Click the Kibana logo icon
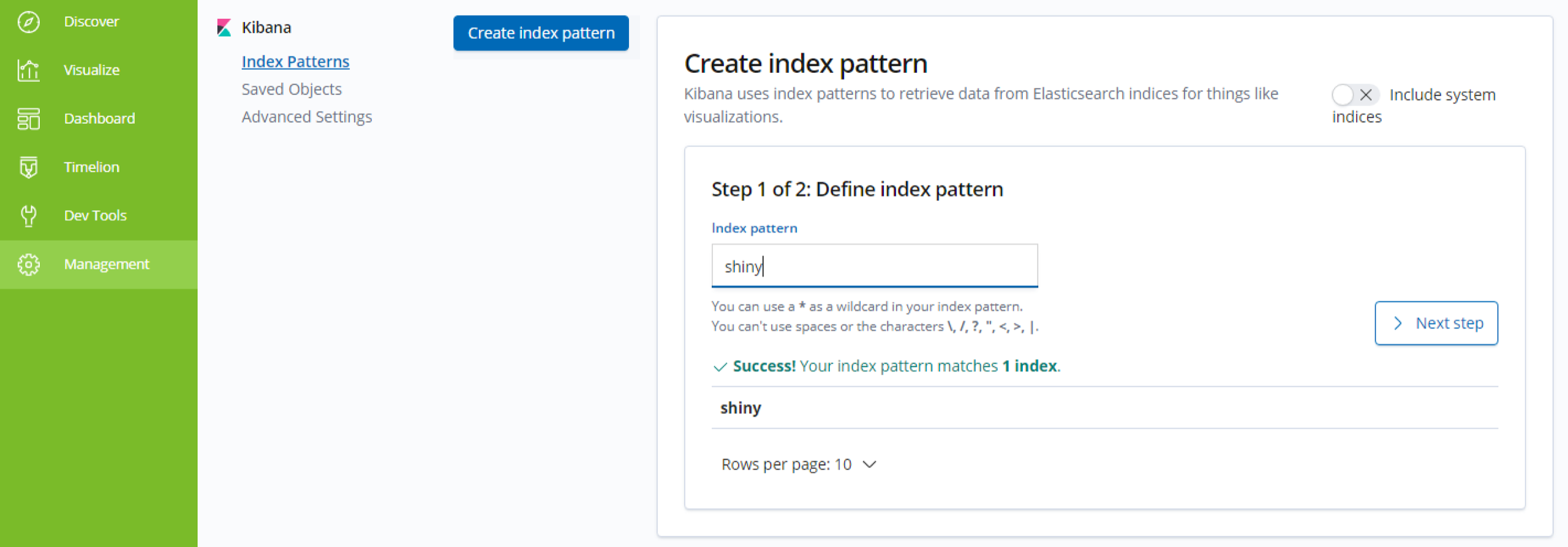Screen dimensions: 1568x547 coord(224,28)
